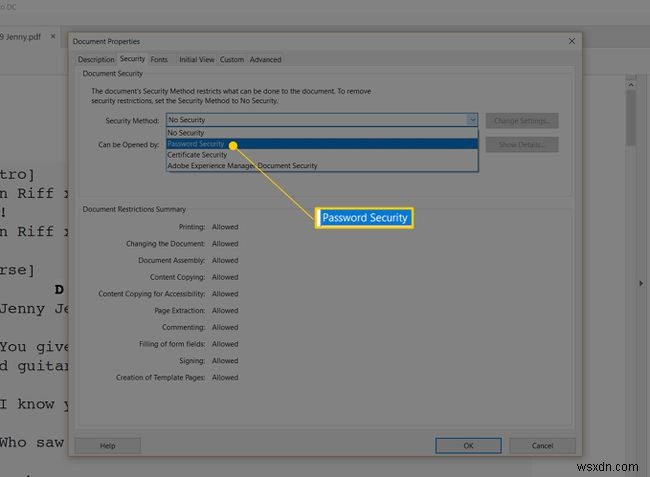Click the Show Details button
The height and width of the screenshot is (477, 650).
[522, 145]
